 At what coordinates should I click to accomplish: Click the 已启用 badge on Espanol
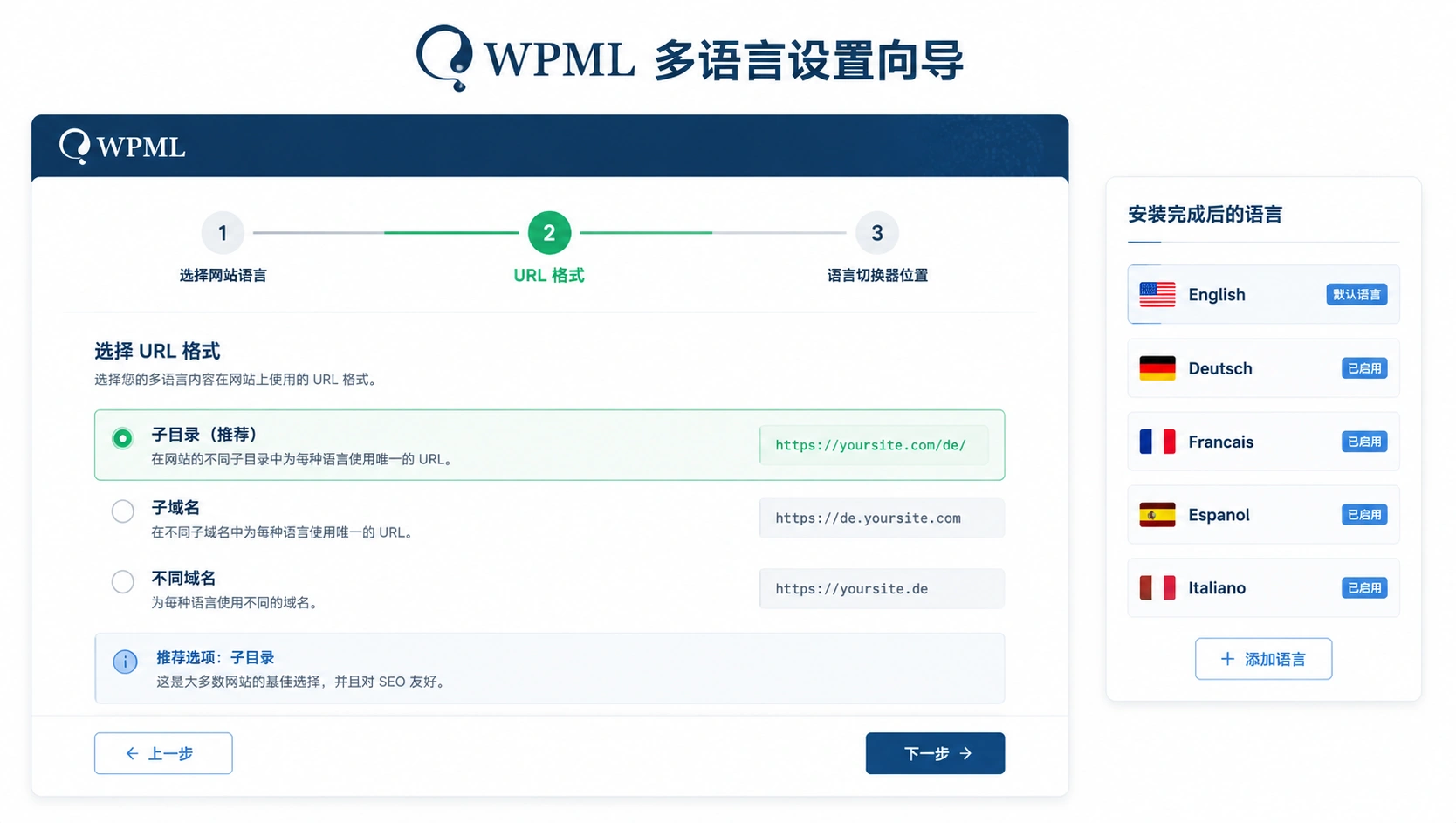click(x=1364, y=515)
